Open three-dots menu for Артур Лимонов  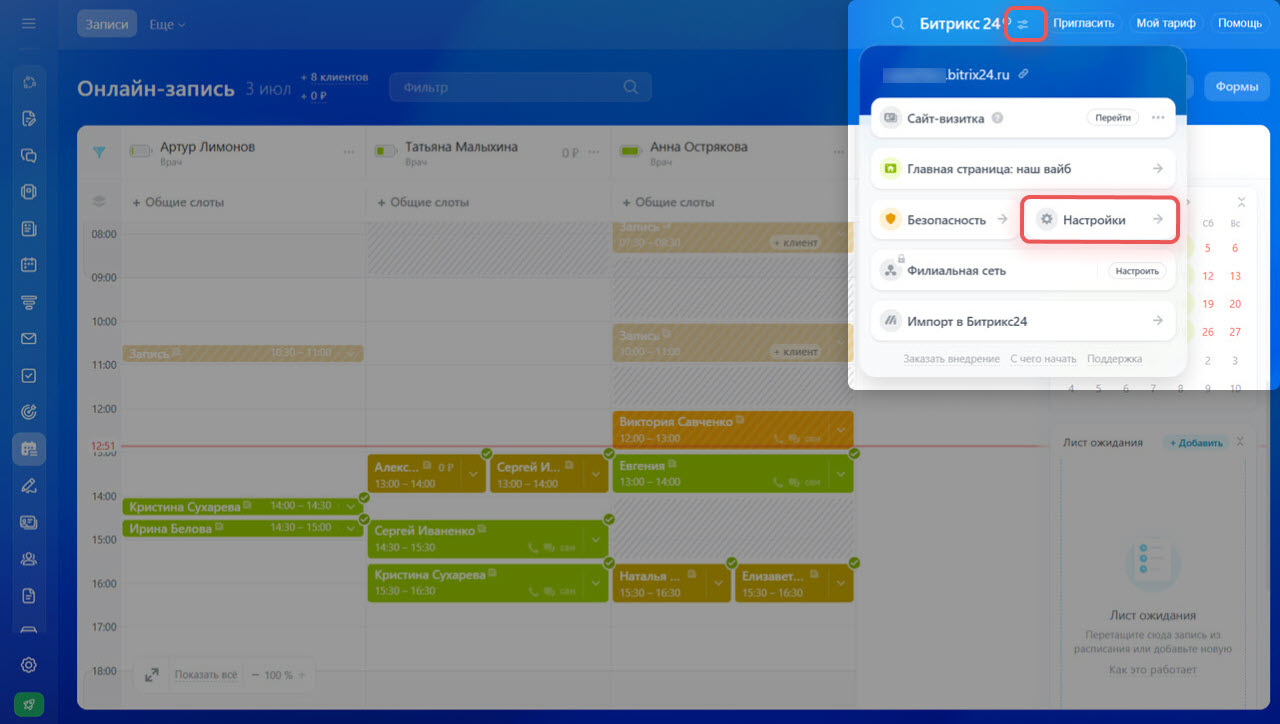click(349, 152)
